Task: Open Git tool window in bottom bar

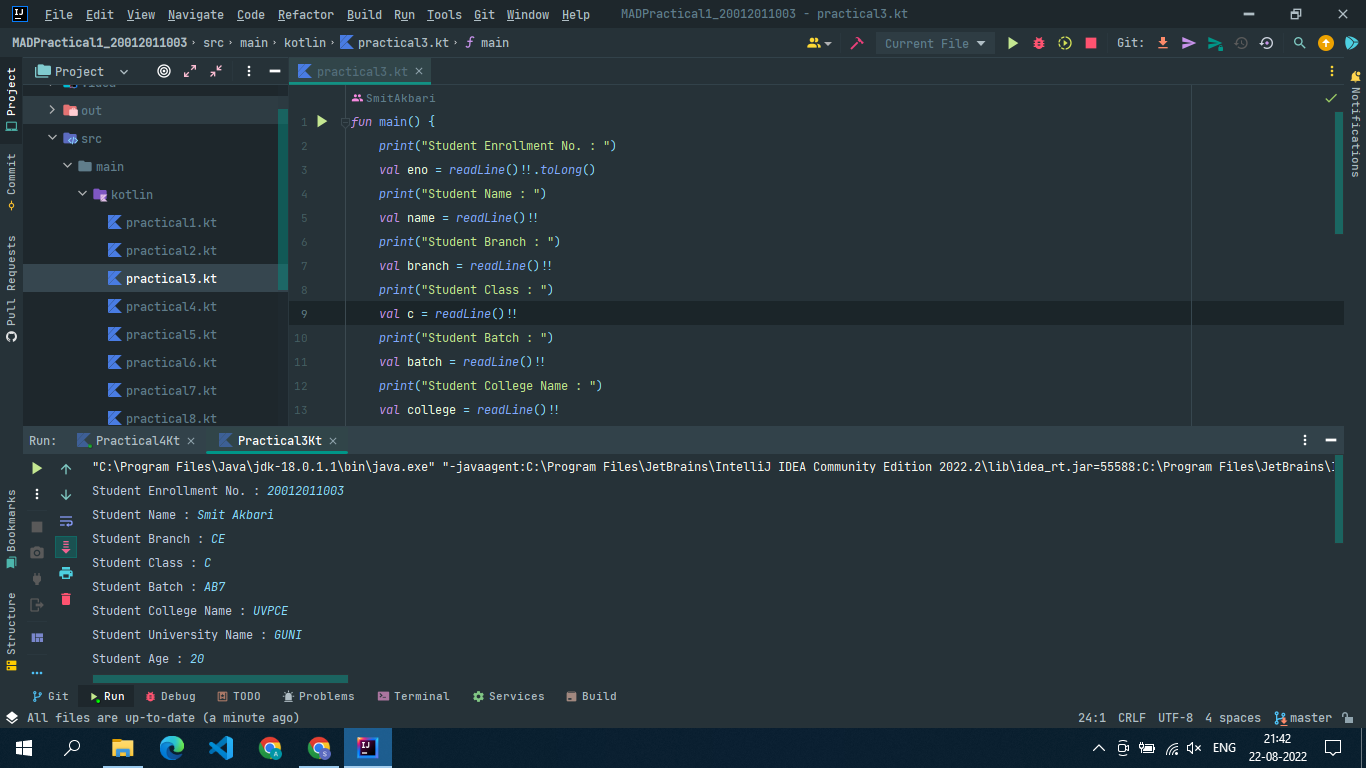Action: 50,696
